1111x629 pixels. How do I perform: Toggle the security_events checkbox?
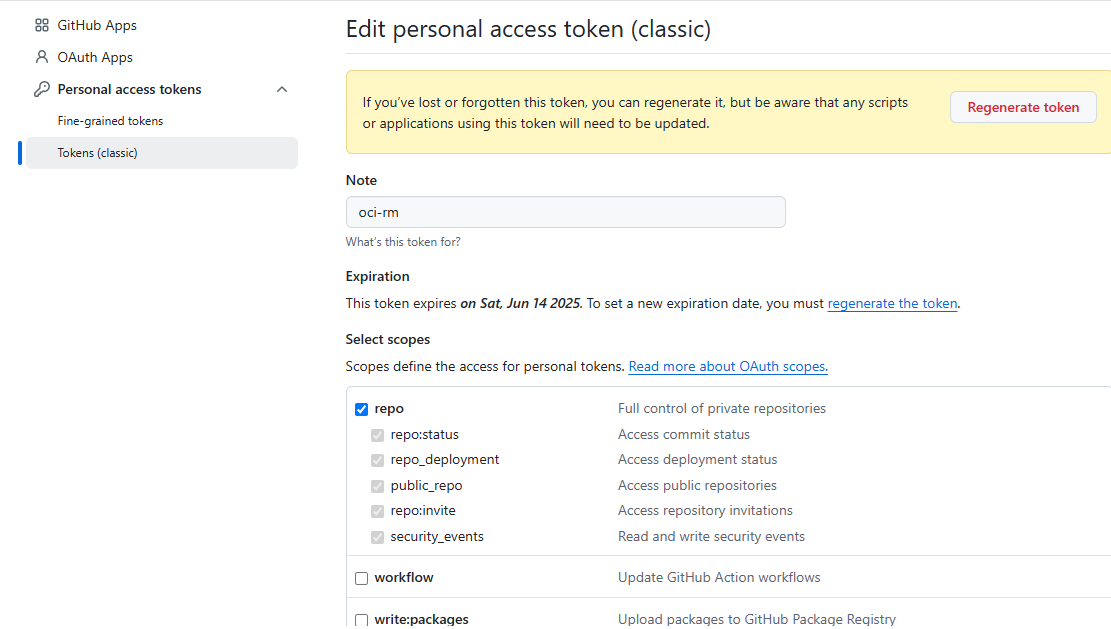pos(378,537)
